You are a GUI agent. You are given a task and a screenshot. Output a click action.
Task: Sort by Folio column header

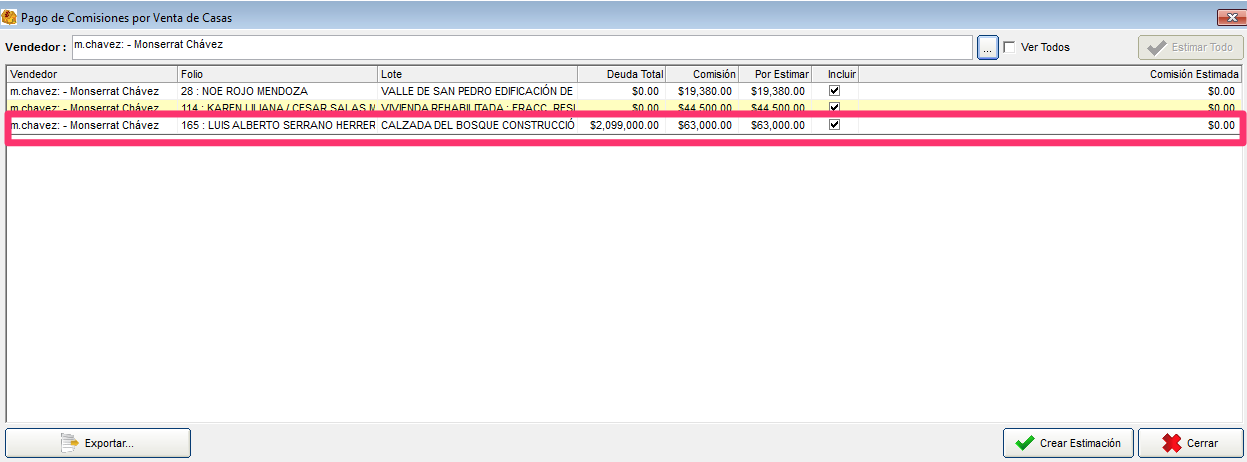[277, 74]
